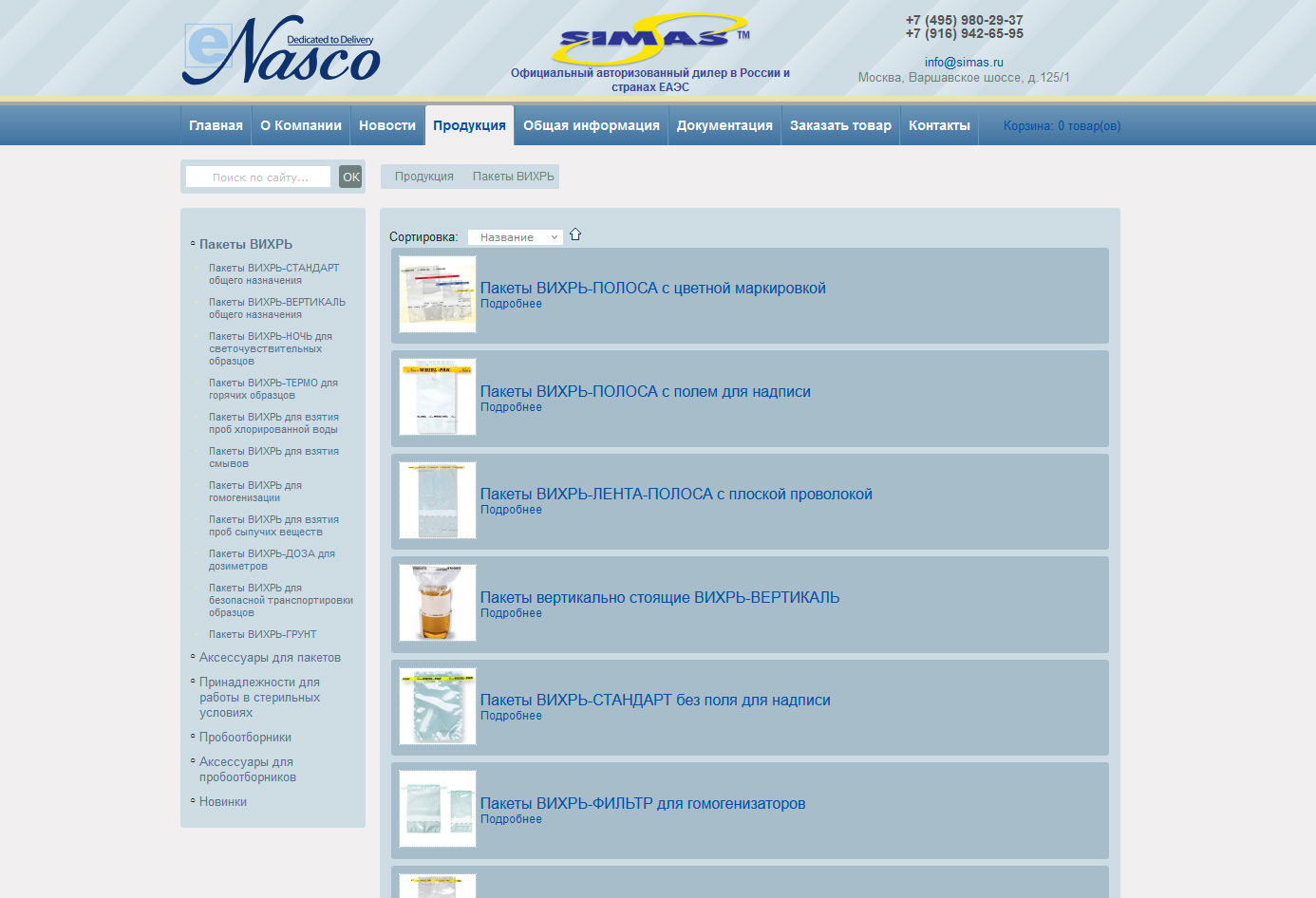Click Продукция breadcrumb link

(424, 177)
